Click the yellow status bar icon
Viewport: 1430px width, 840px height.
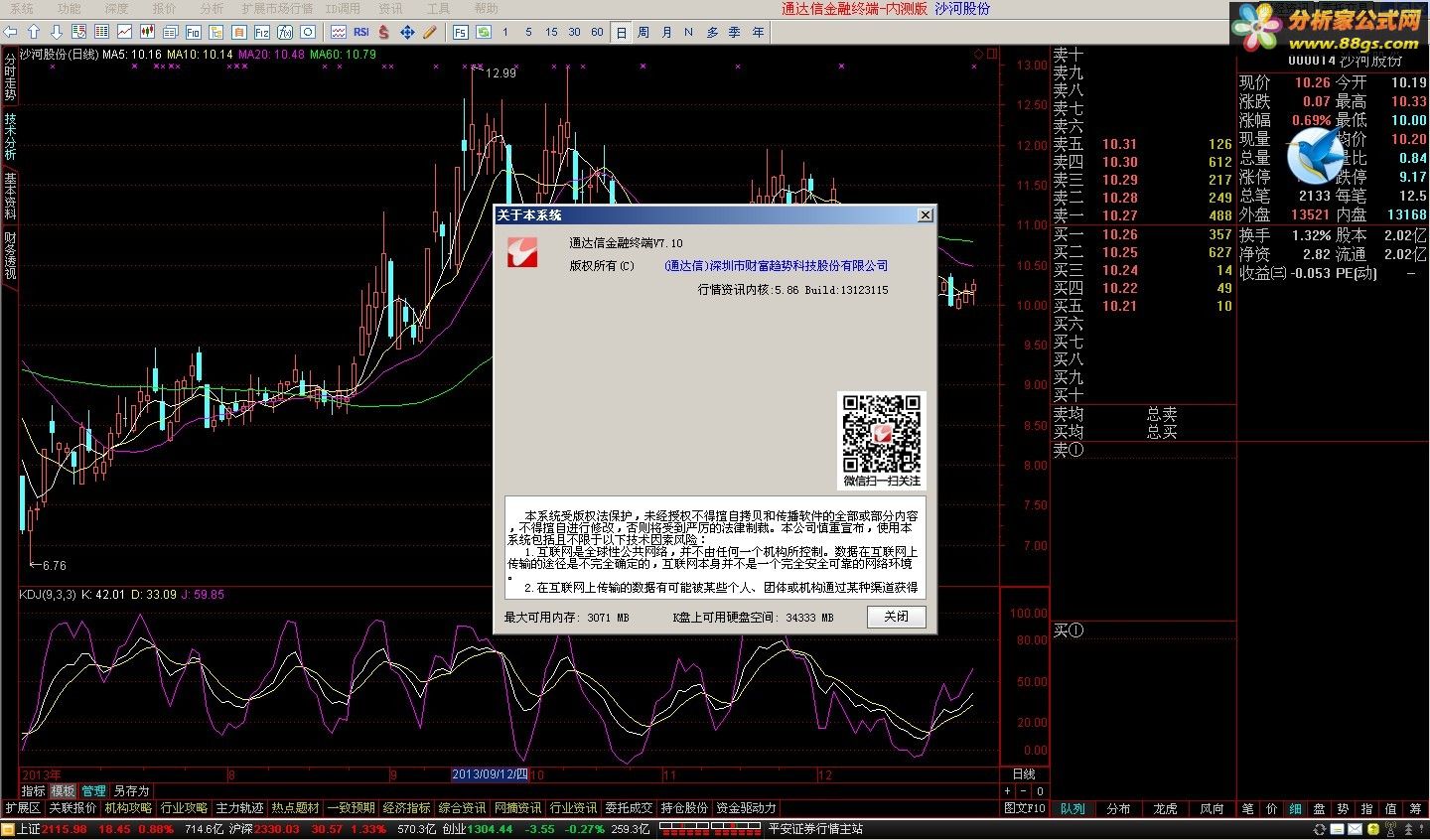point(1373,829)
